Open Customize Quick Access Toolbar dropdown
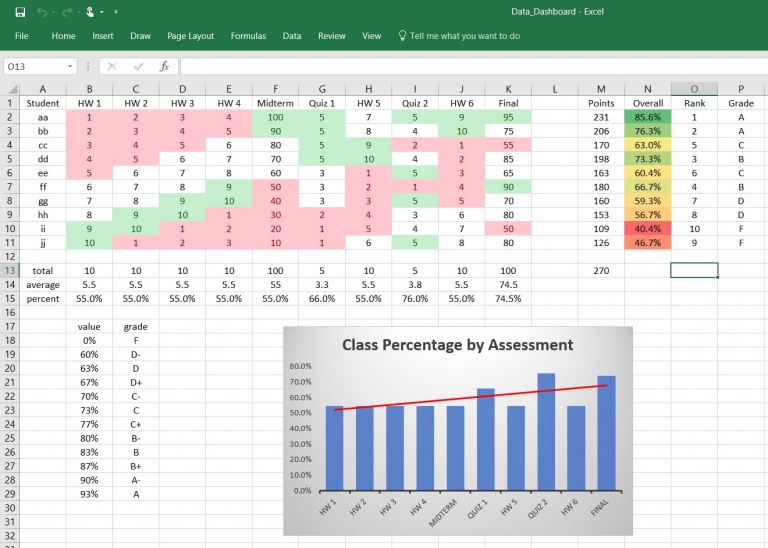 tap(115, 12)
